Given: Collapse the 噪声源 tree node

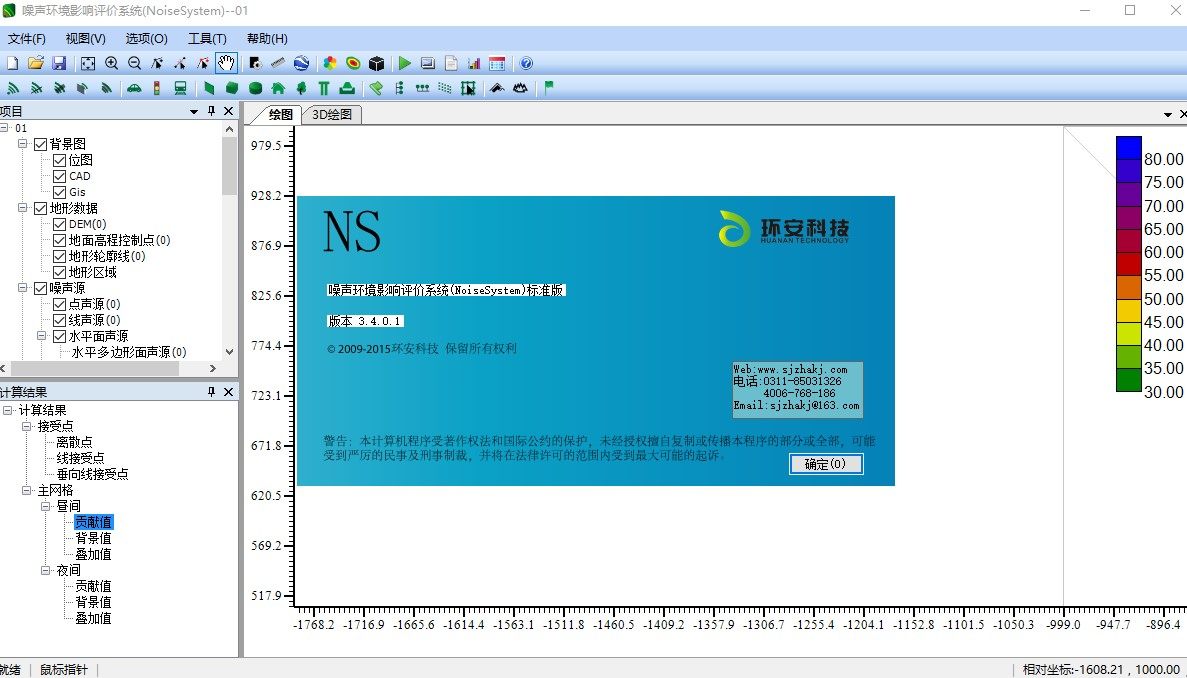Looking at the screenshot, I should point(22,287).
